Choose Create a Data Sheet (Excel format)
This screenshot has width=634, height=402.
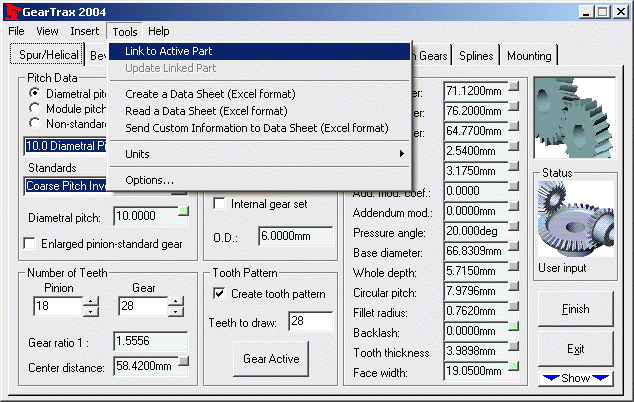point(260,94)
